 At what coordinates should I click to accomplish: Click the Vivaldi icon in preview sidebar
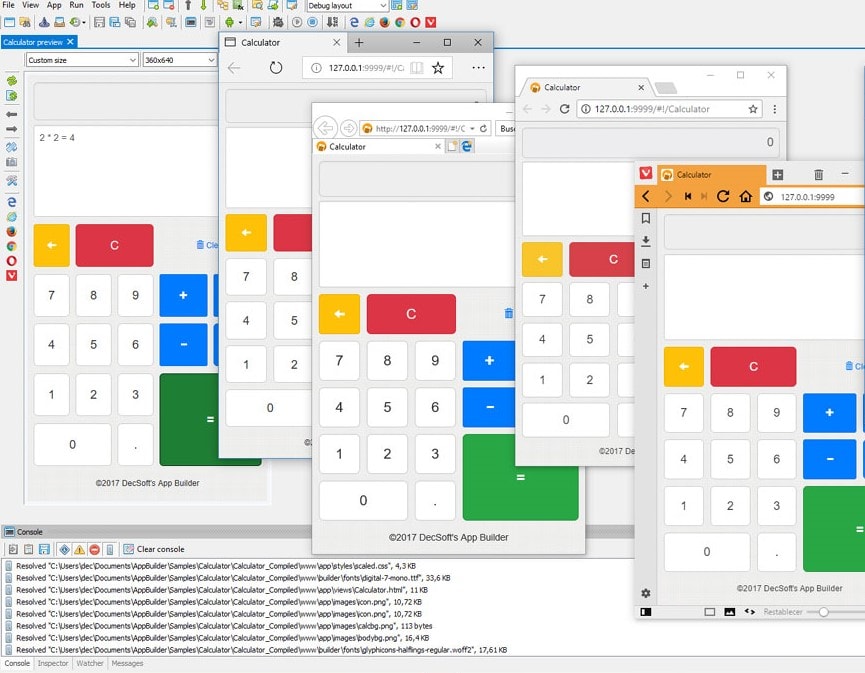pyautogui.click(x=11, y=275)
